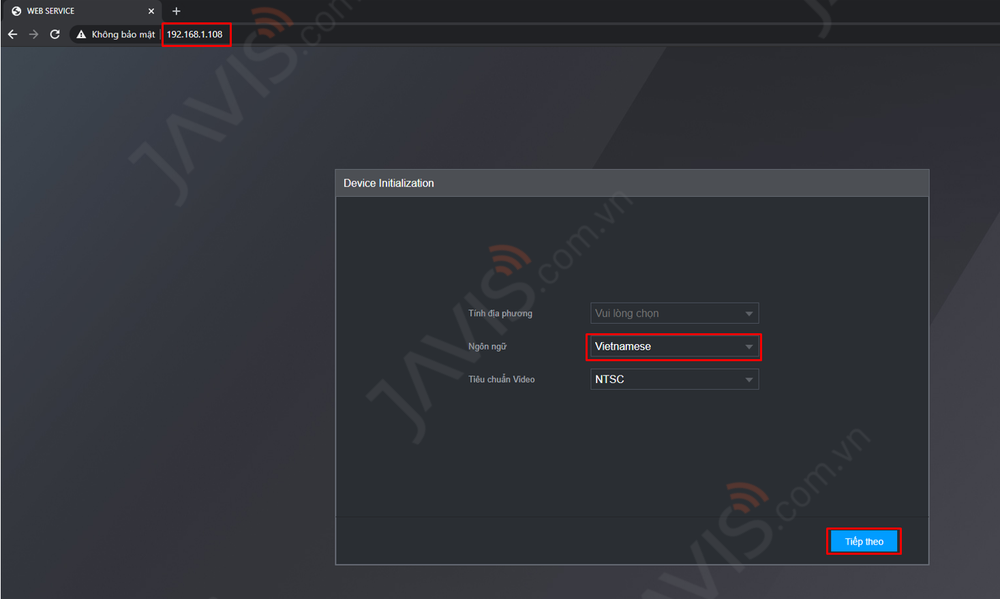Click the Không bảo mật security label
Viewport: 1000px width, 599px height.
coord(123,34)
